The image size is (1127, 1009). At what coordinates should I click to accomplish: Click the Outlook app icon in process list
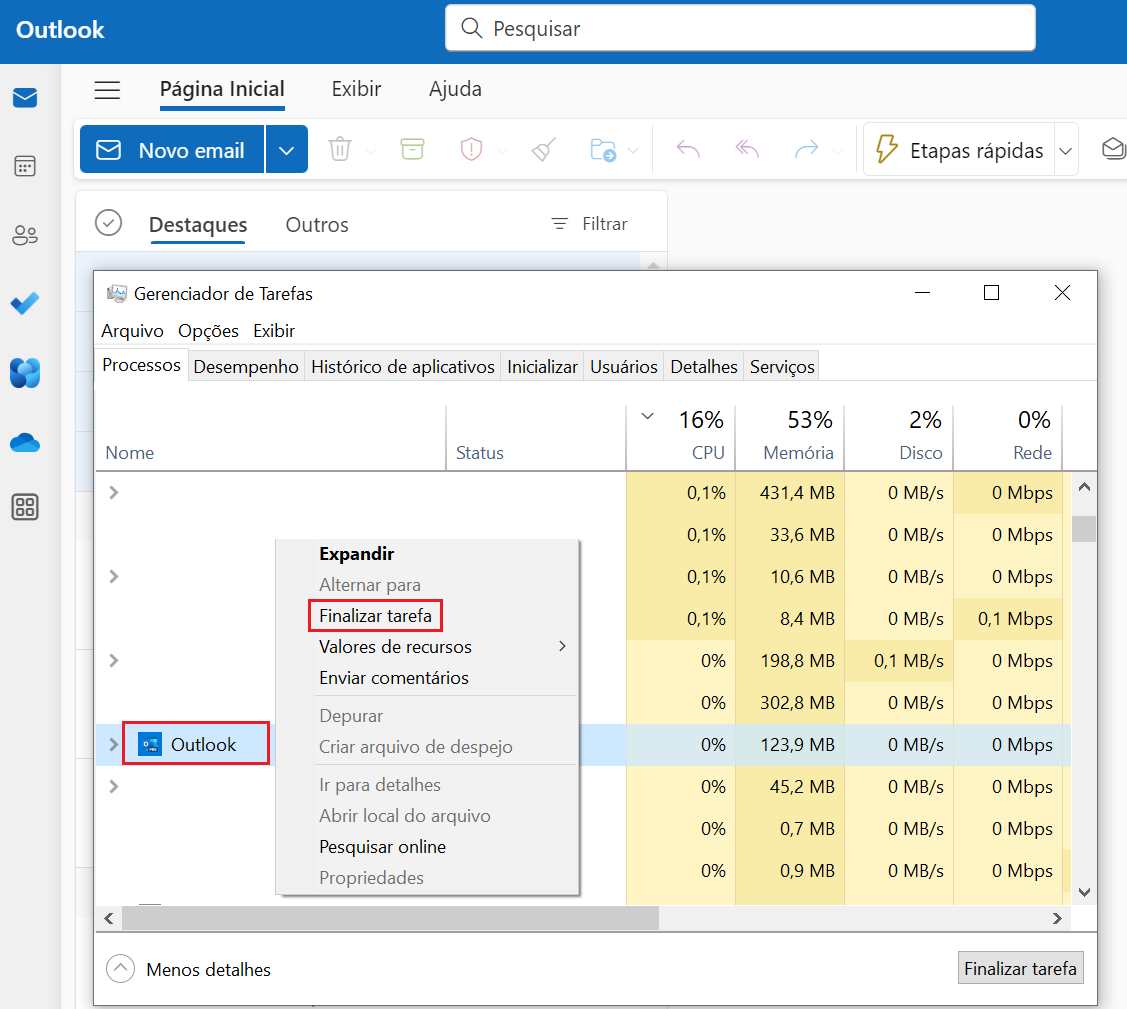150,745
